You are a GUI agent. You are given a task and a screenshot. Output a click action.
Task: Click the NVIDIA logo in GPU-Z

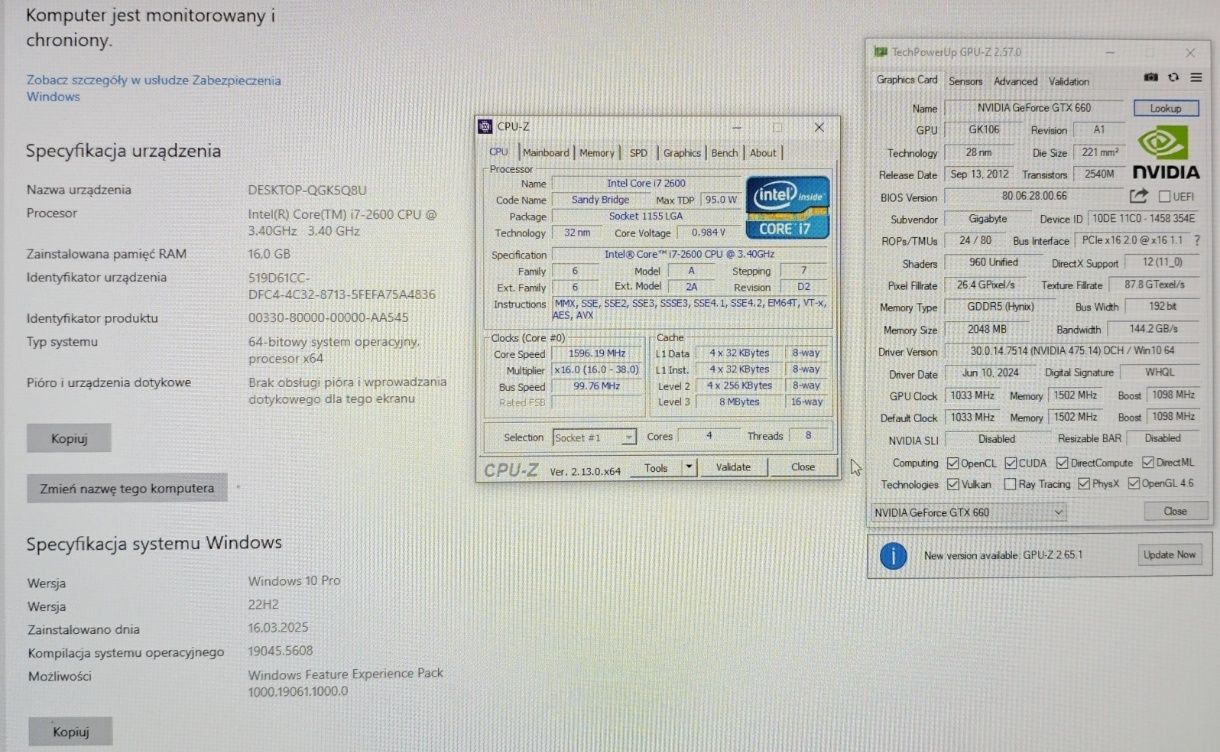coord(1166,153)
